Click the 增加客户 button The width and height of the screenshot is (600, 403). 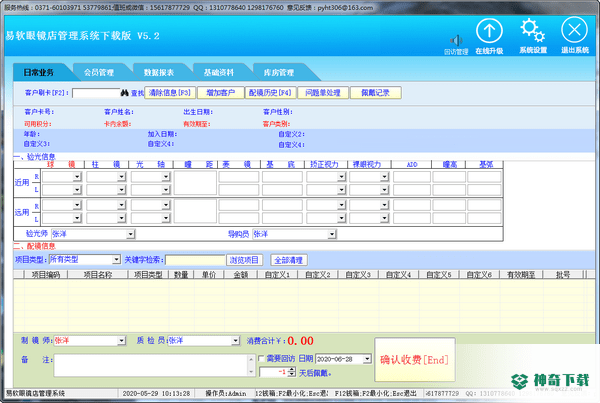(220, 93)
